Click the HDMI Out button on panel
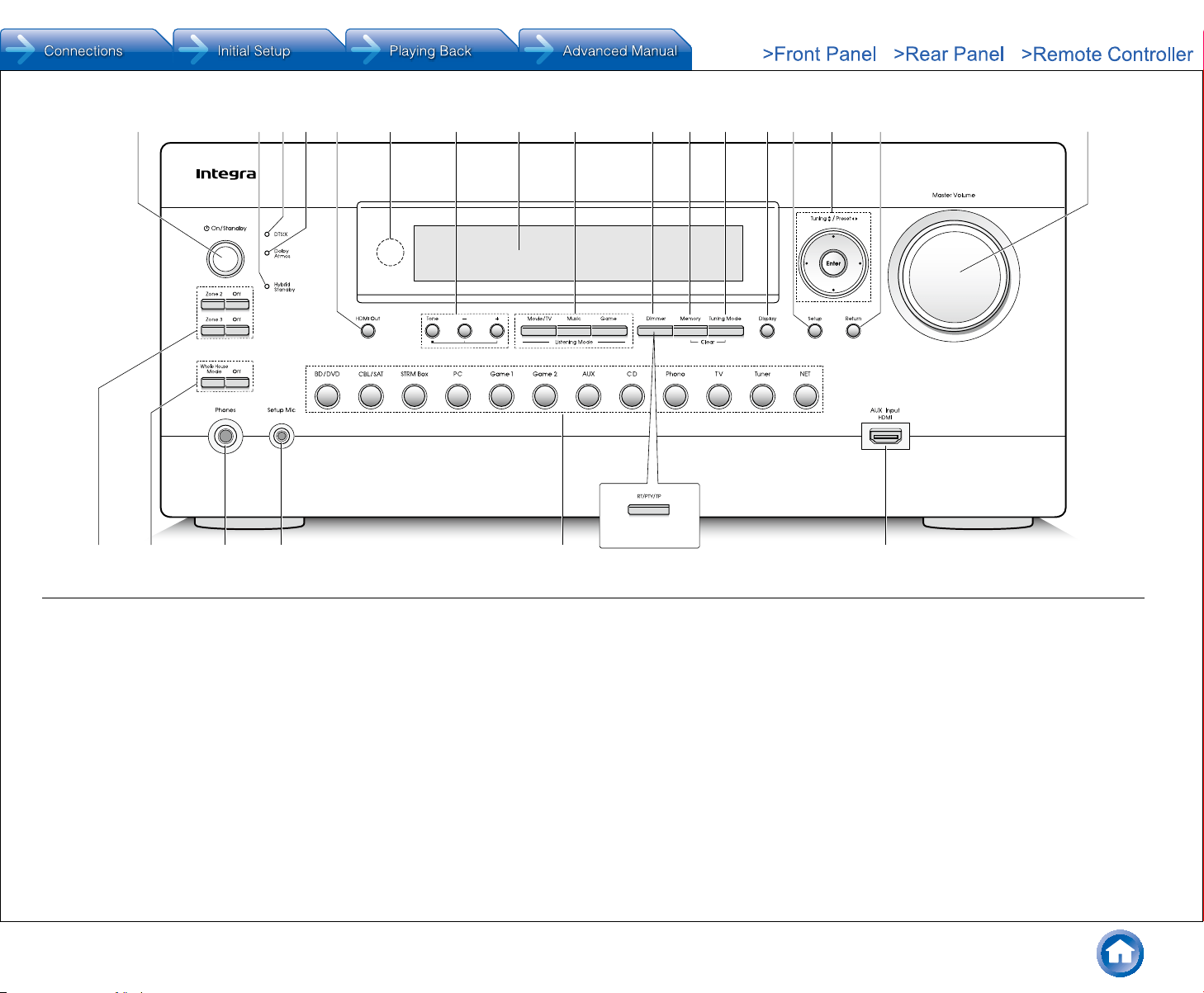 (x=368, y=331)
